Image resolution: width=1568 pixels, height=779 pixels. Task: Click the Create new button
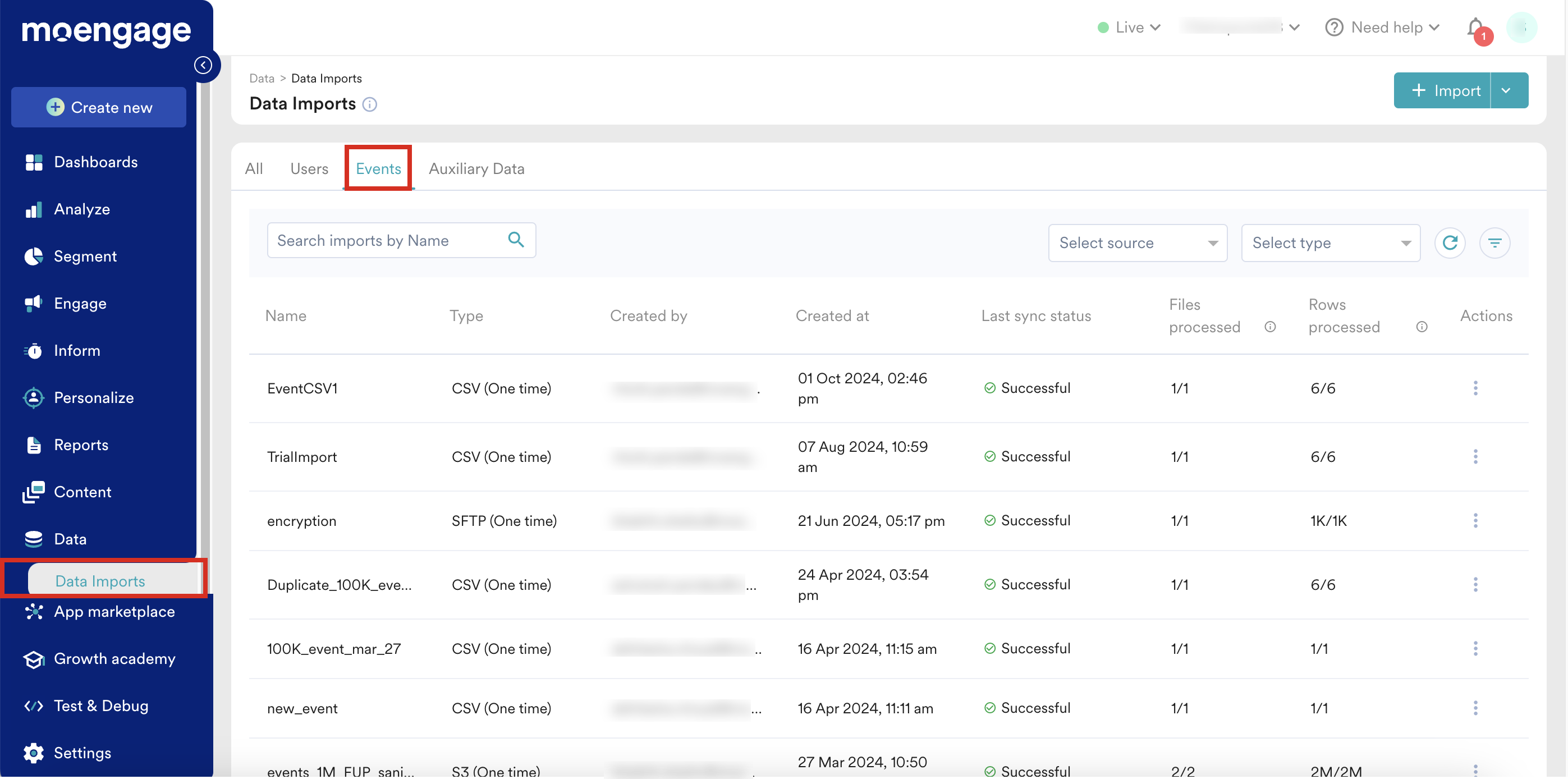99,108
